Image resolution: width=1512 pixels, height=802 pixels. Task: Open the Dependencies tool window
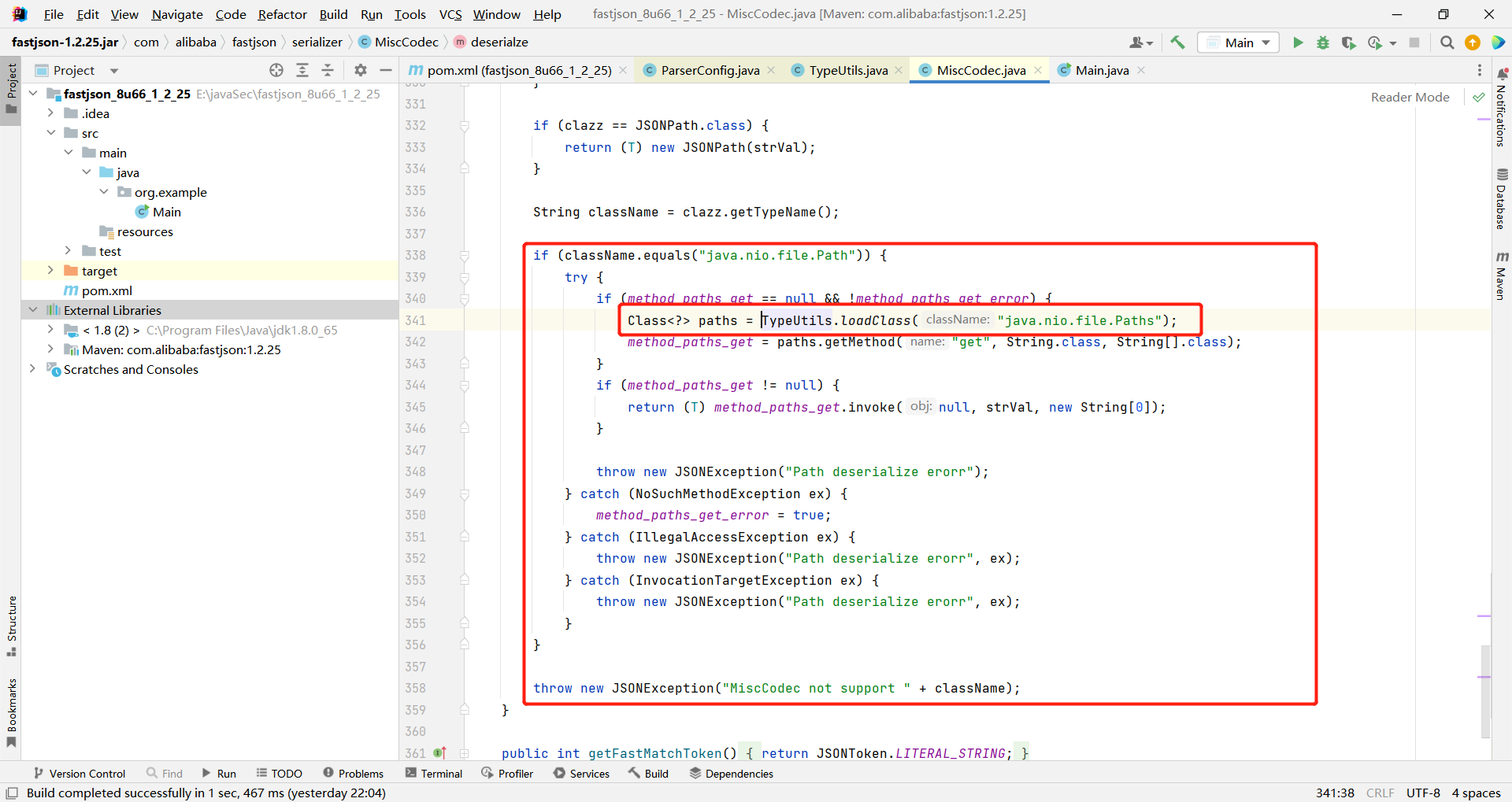pyautogui.click(x=732, y=774)
